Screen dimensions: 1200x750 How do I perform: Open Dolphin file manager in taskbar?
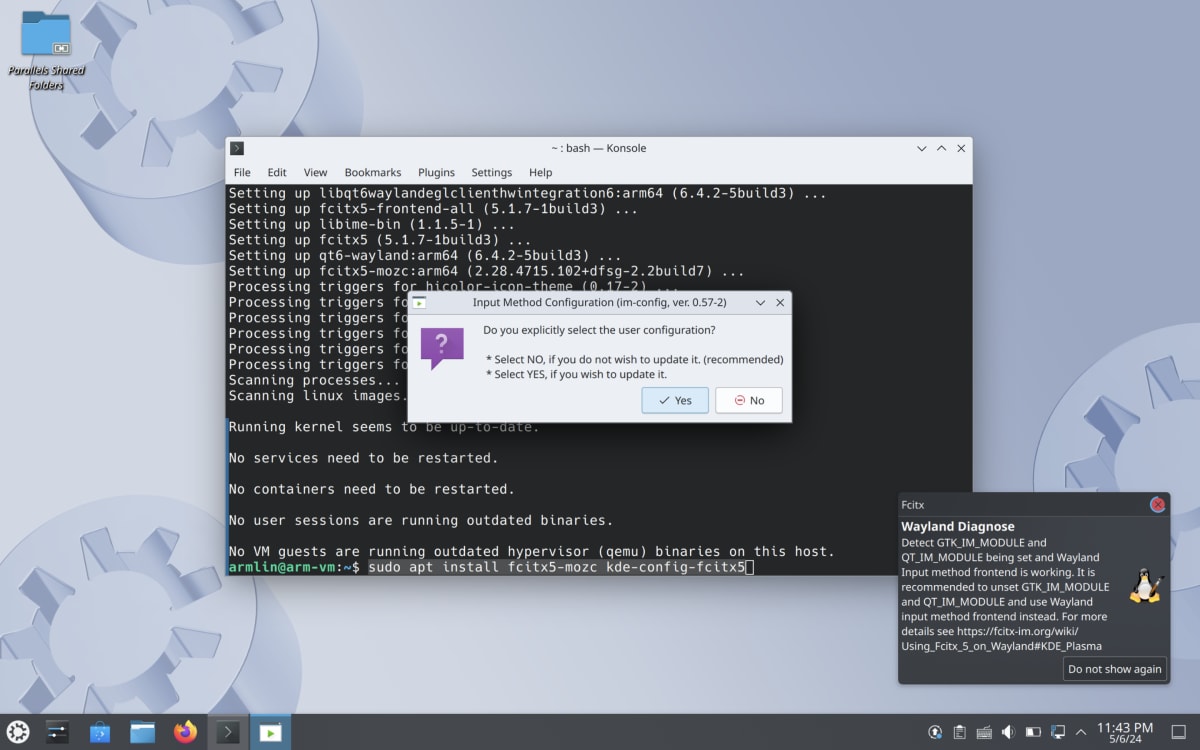143,732
